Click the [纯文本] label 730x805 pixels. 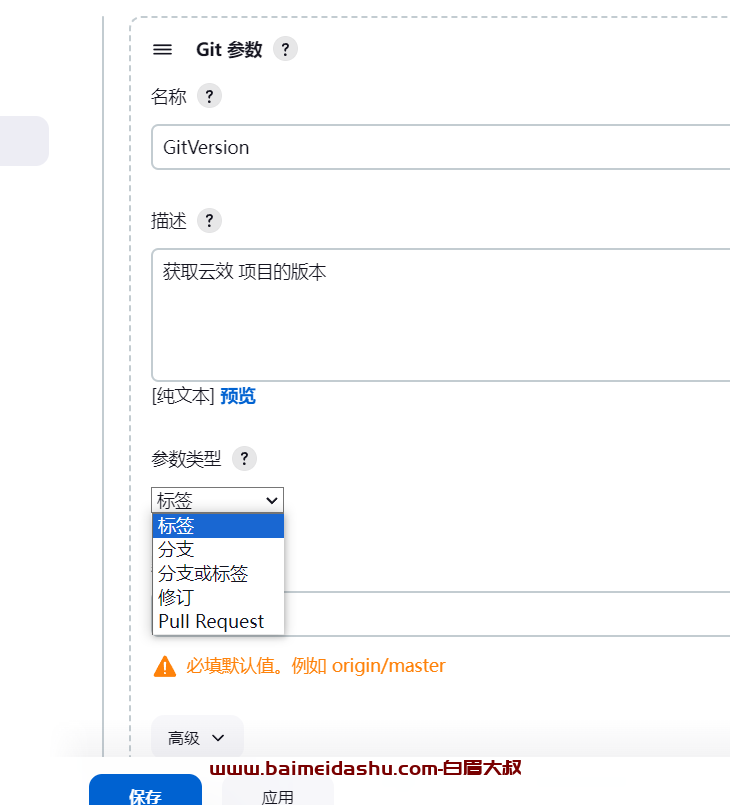coord(183,396)
